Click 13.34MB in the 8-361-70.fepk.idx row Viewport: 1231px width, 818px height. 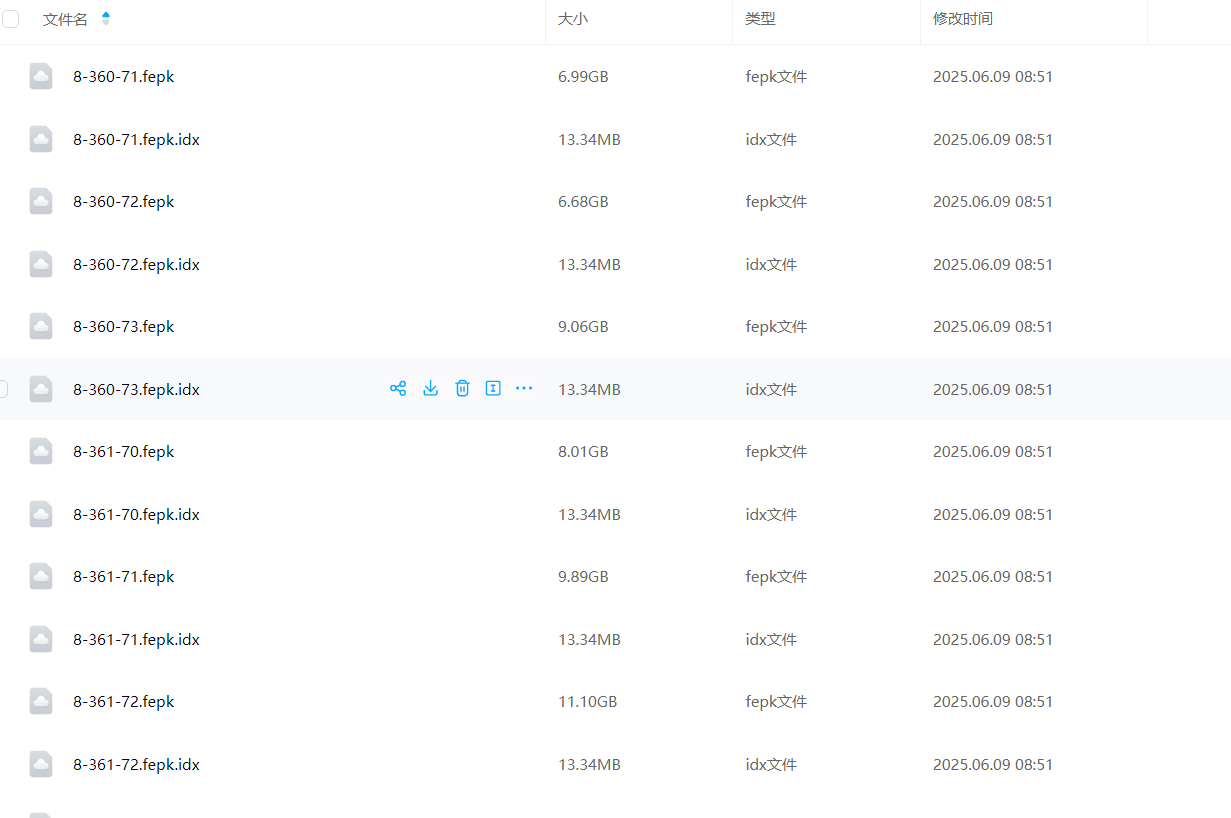[589, 514]
